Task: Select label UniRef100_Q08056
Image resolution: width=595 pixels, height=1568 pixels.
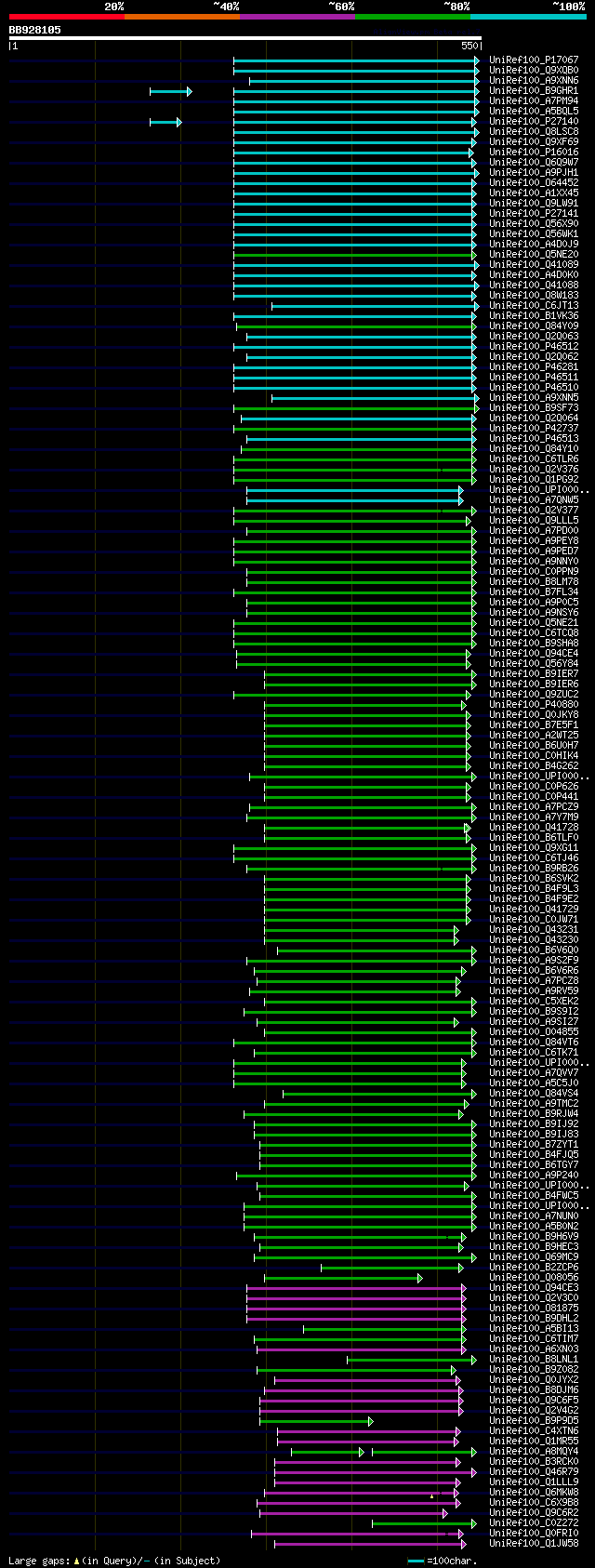Action: click(534, 1278)
